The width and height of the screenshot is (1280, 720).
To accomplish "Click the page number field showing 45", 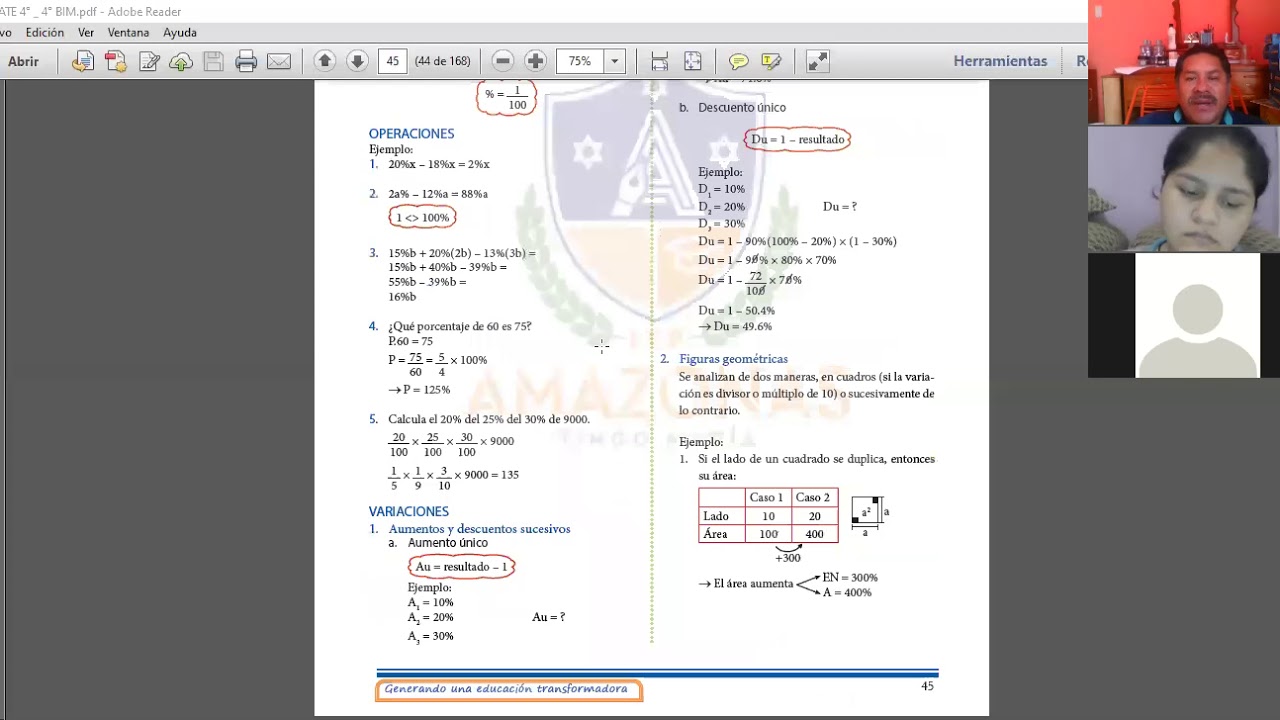I will click(x=392, y=61).
